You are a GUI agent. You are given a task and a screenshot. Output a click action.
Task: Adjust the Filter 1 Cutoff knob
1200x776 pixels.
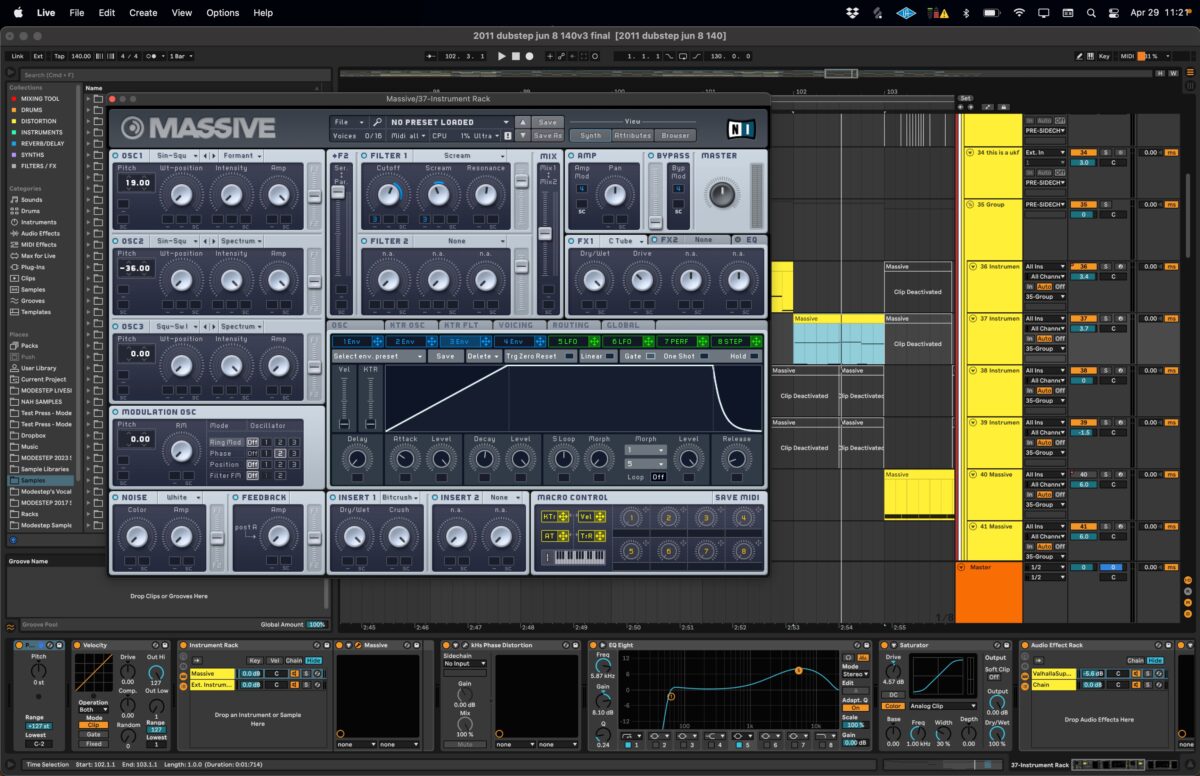(389, 194)
